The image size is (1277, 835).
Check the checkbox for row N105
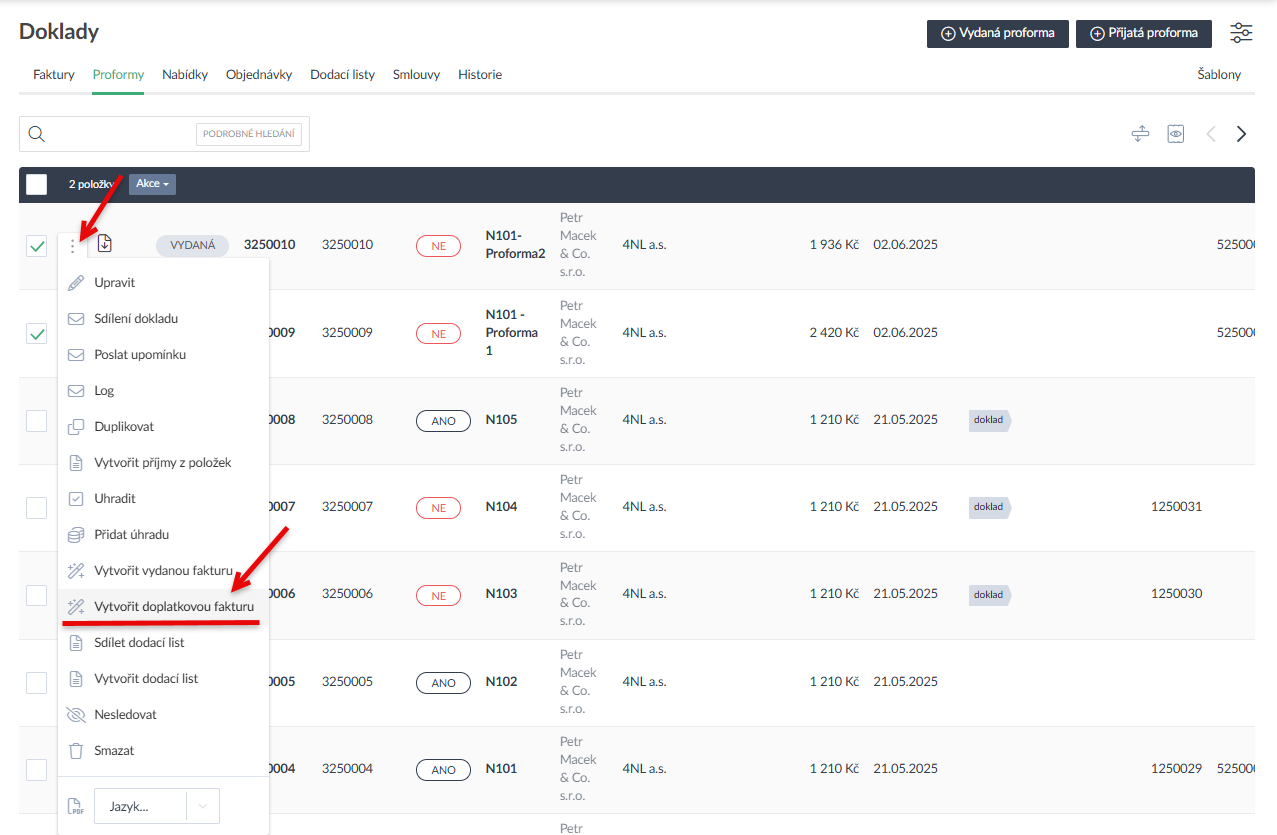[37, 421]
